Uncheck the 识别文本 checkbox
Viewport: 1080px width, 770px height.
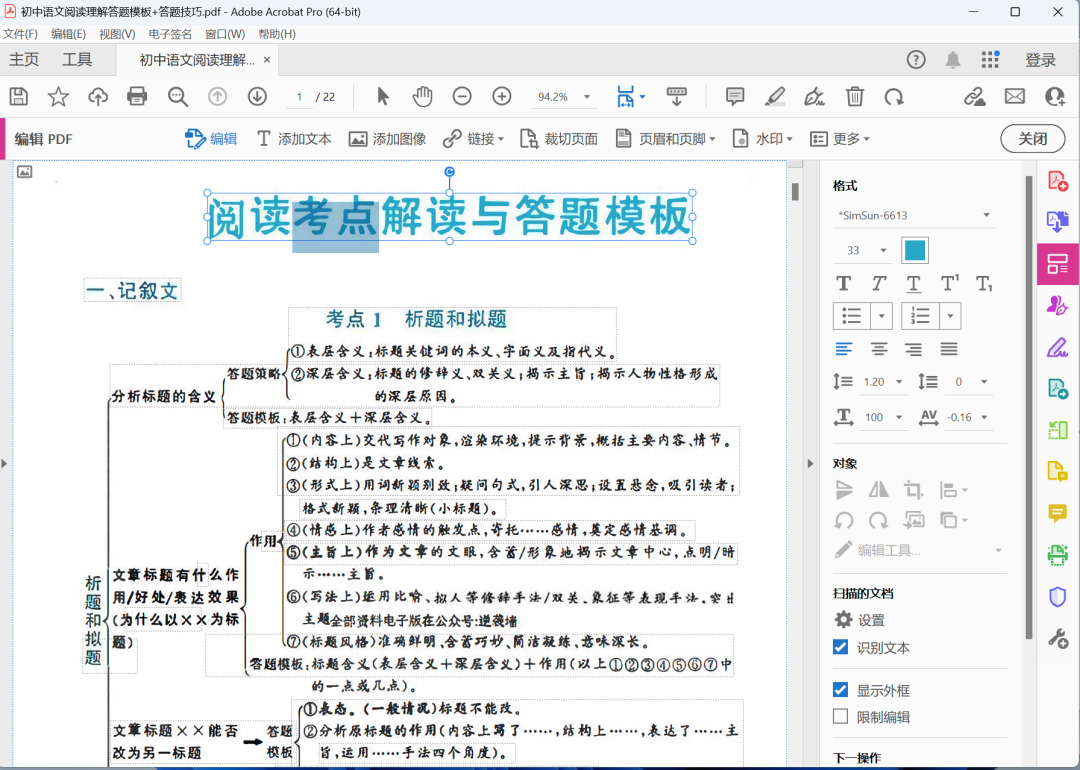click(840, 647)
